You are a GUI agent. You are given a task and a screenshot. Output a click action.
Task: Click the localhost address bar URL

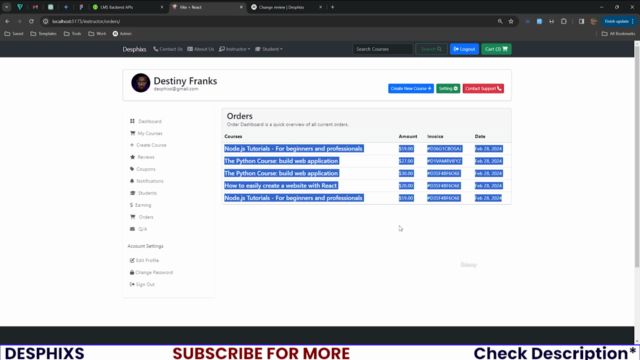[x=86, y=21]
